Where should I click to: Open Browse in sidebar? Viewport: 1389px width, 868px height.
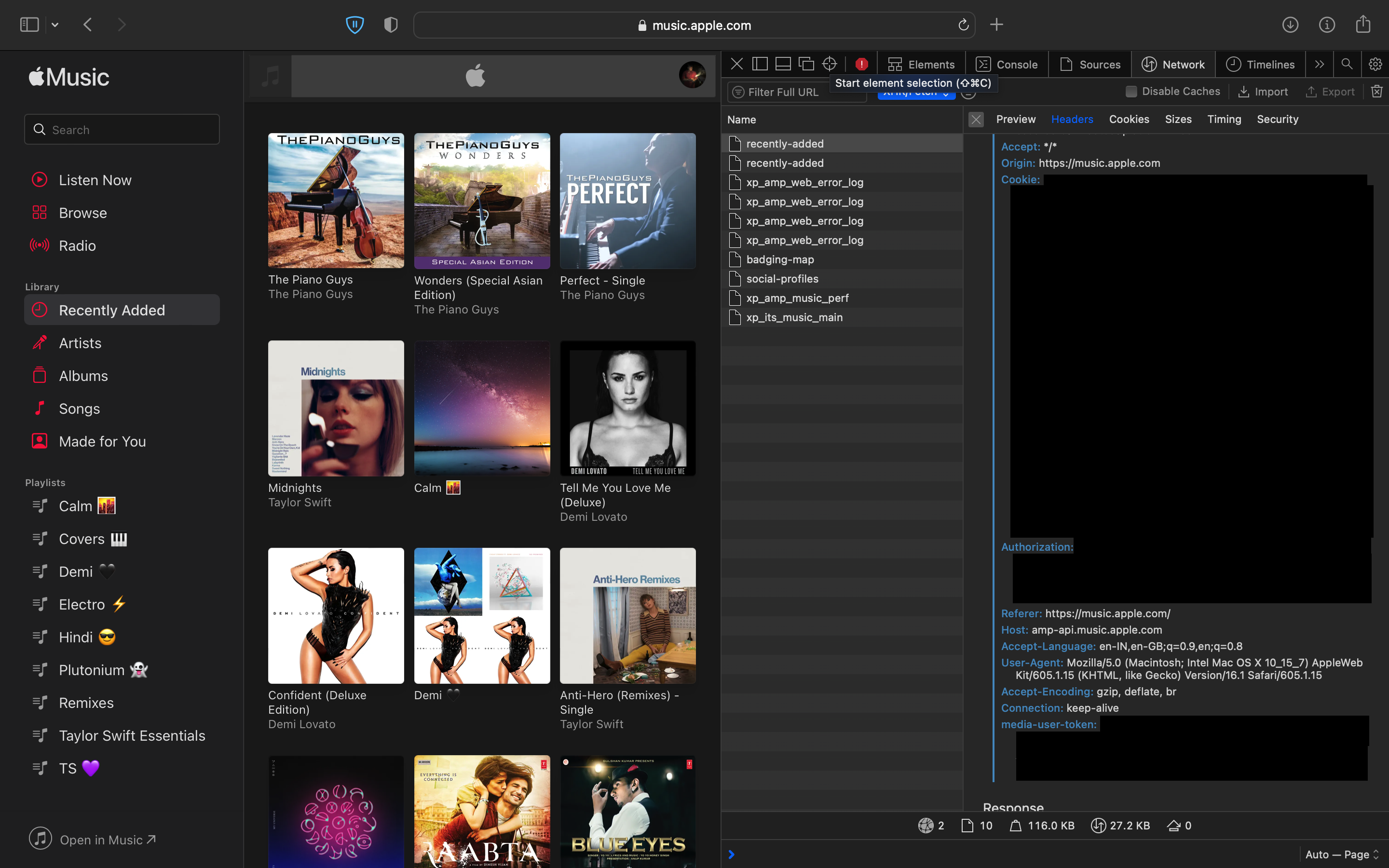tap(83, 212)
